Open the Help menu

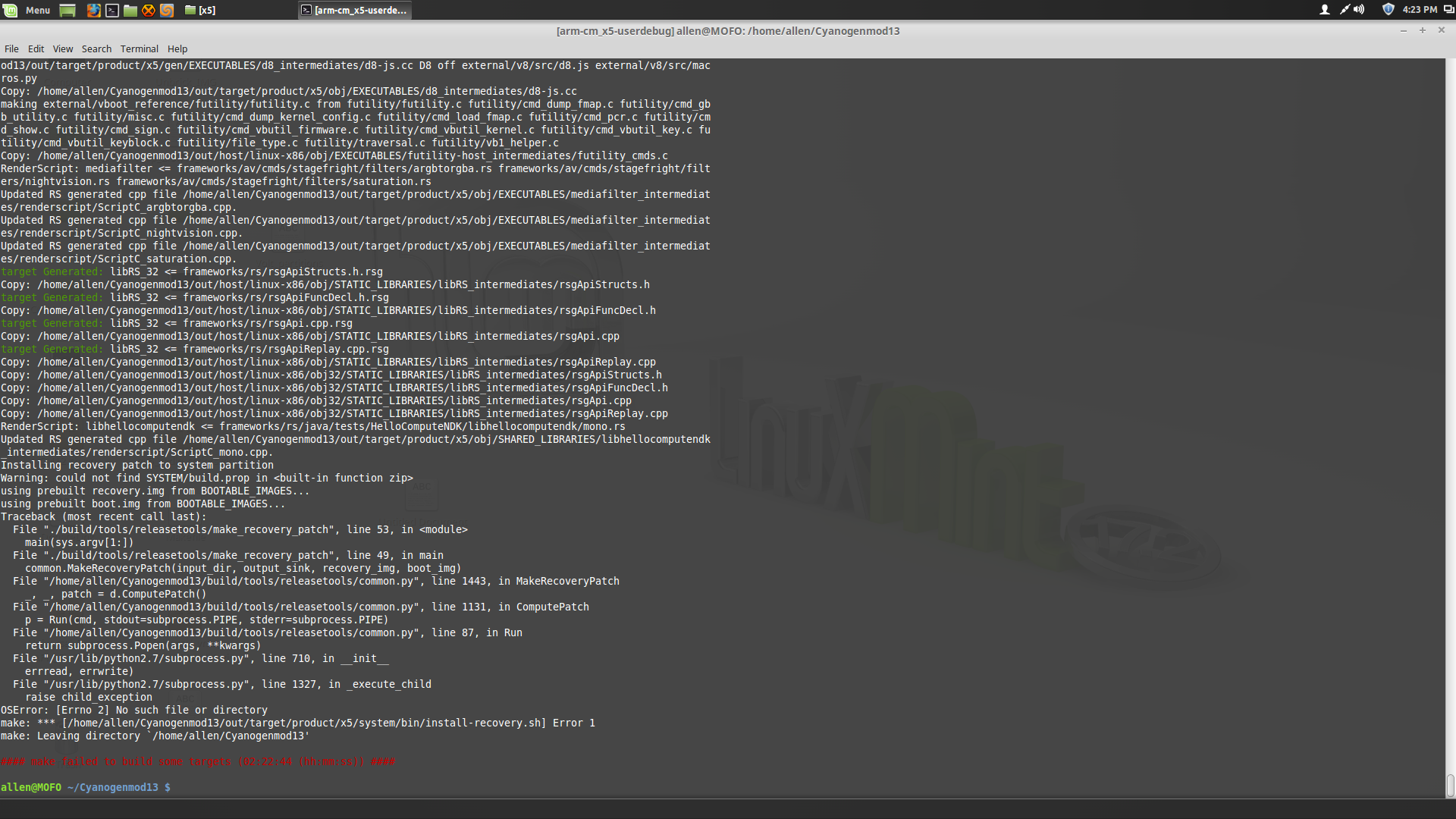[x=177, y=49]
